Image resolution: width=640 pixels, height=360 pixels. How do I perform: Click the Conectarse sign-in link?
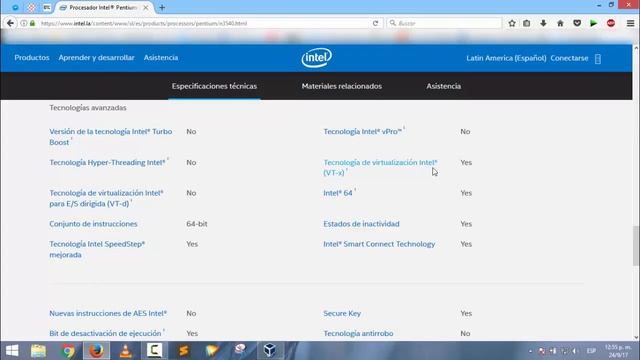pyautogui.click(x=569, y=58)
